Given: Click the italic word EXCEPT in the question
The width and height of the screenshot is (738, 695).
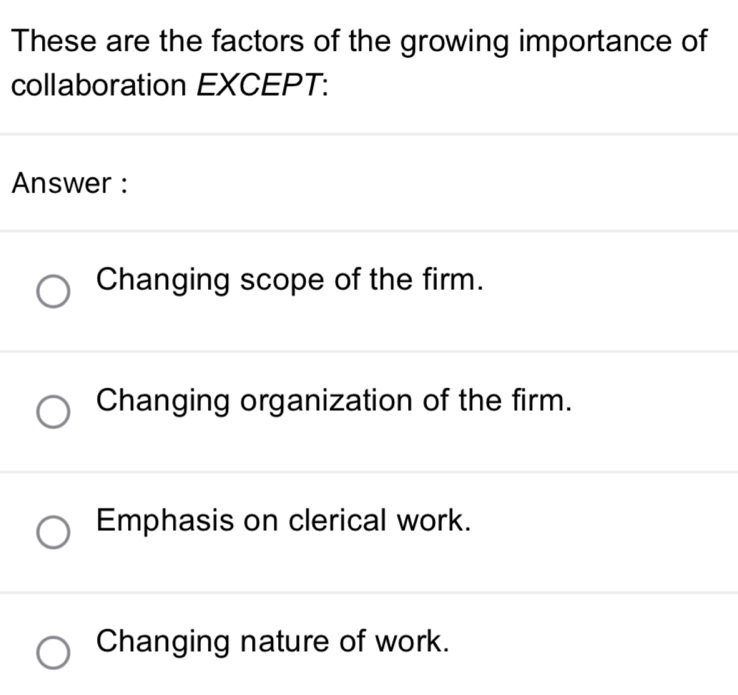Looking at the screenshot, I should point(260,86).
